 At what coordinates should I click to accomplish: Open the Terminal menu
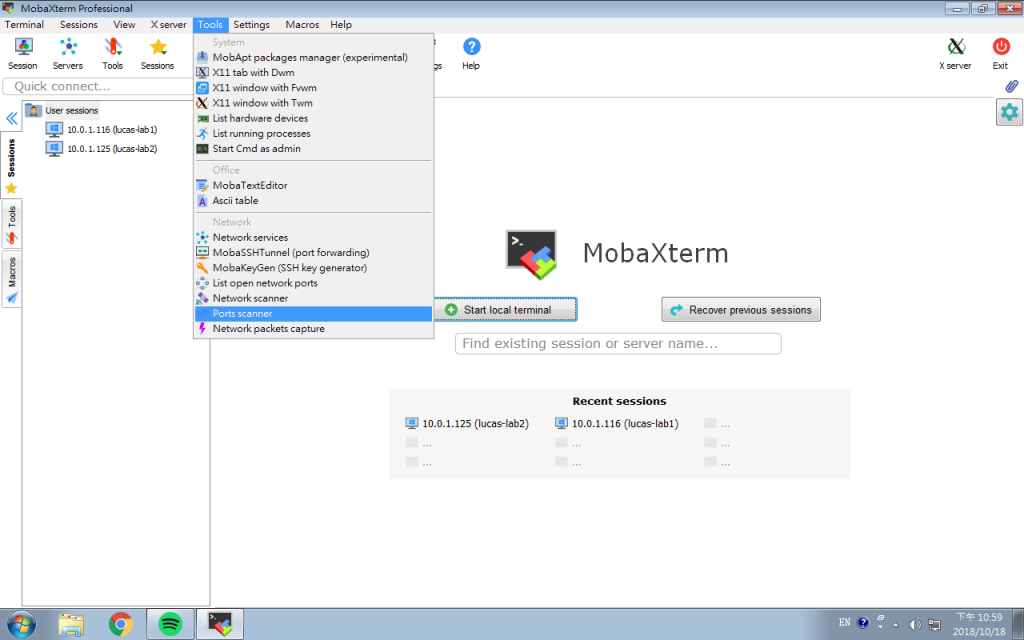pyautogui.click(x=24, y=24)
